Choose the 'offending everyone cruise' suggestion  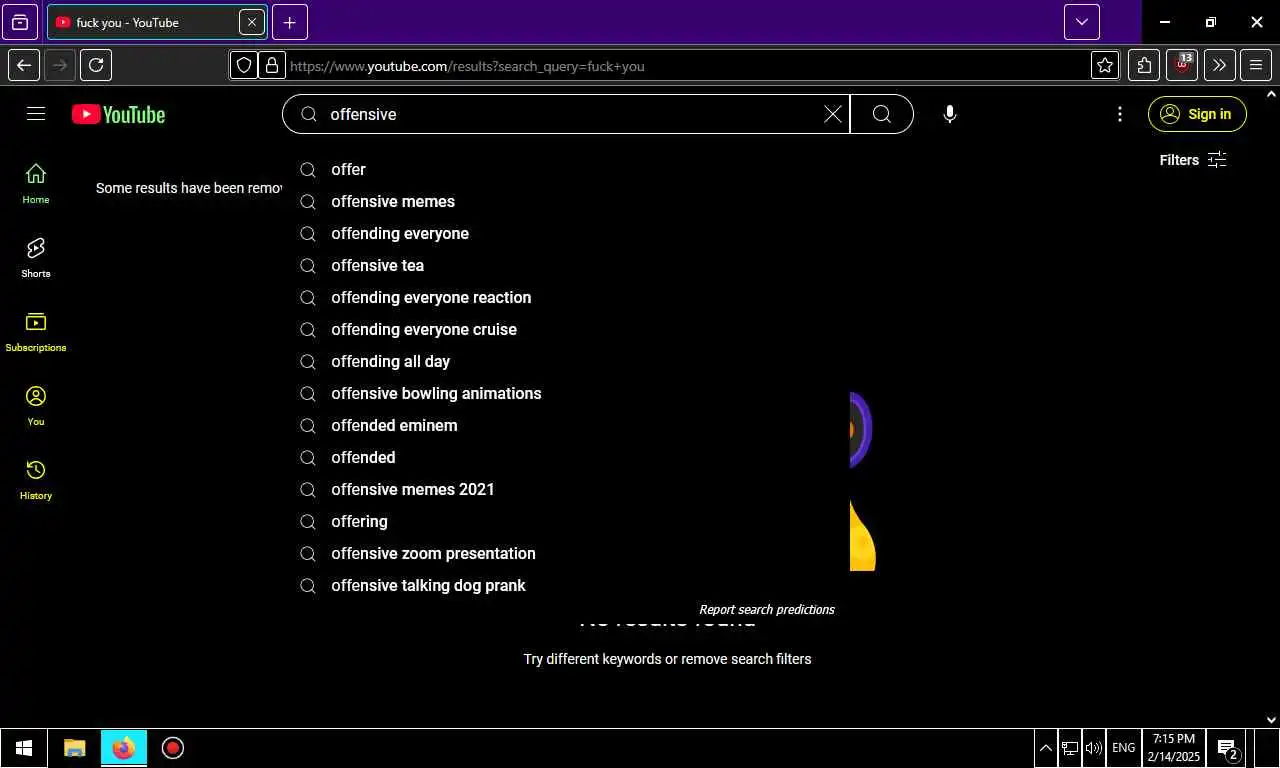[566, 330]
